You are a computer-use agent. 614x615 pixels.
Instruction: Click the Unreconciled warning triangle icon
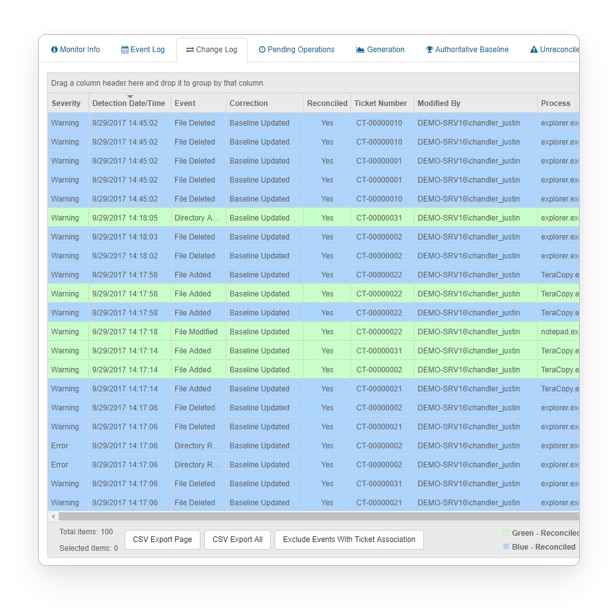pyautogui.click(x=534, y=50)
